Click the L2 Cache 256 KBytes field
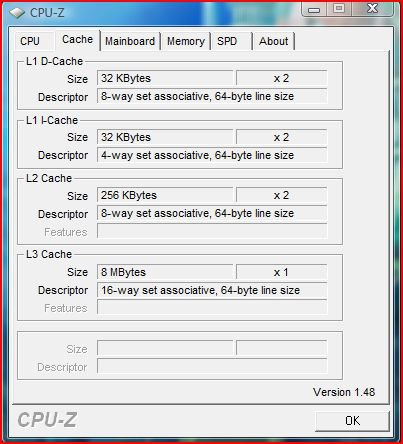This screenshot has height=444, width=403. click(x=165, y=195)
